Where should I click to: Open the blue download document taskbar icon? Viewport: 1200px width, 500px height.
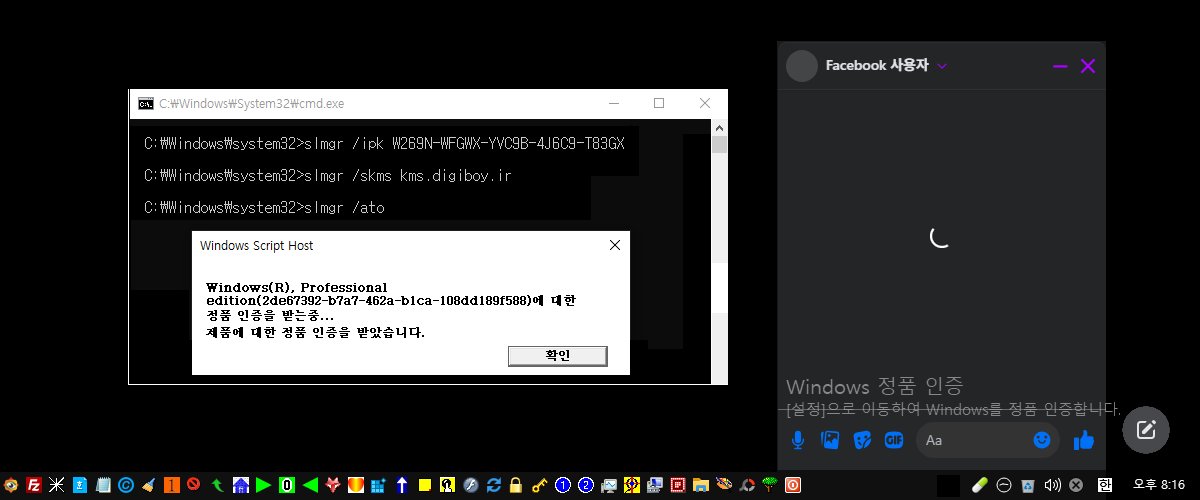80,485
